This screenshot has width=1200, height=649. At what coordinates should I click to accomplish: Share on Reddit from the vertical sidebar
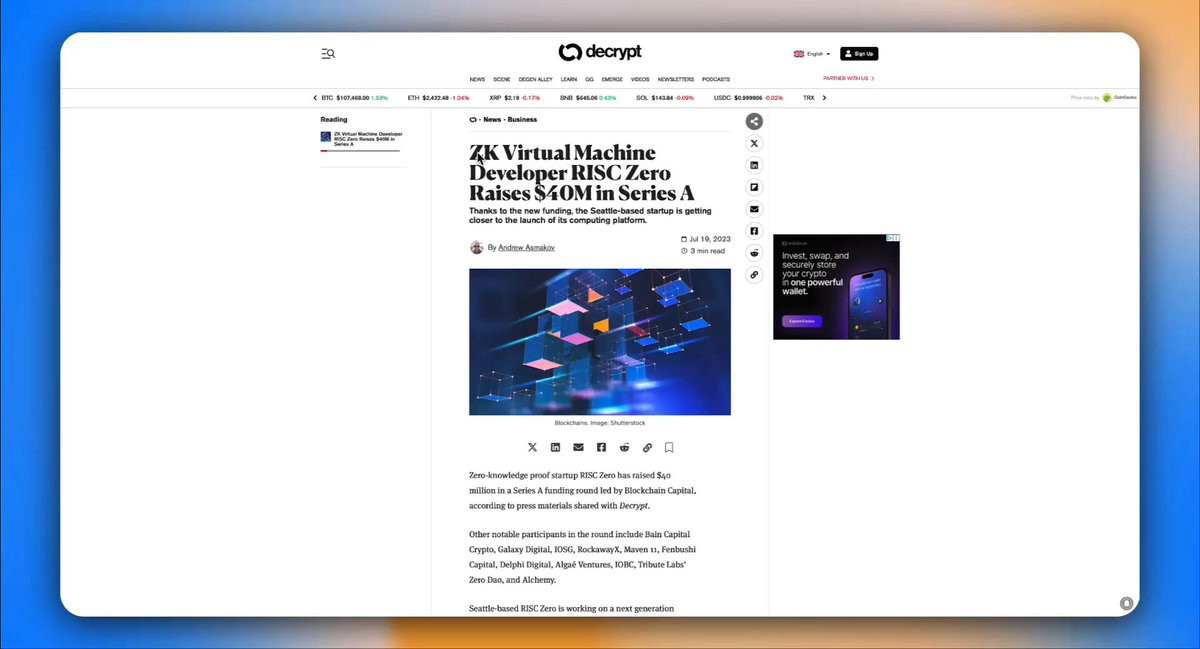(755, 253)
